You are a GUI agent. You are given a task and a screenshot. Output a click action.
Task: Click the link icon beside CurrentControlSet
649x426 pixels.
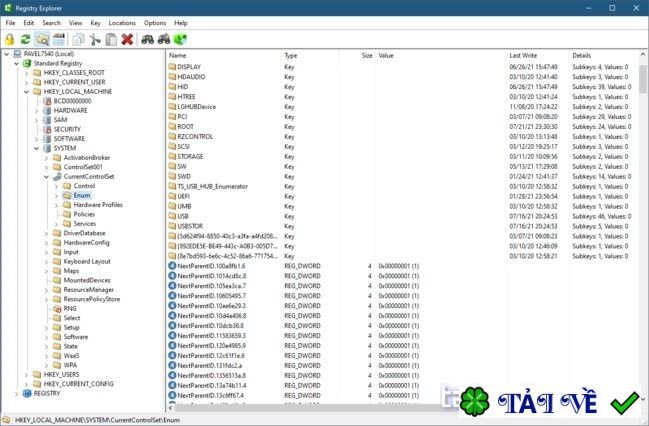click(x=57, y=176)
